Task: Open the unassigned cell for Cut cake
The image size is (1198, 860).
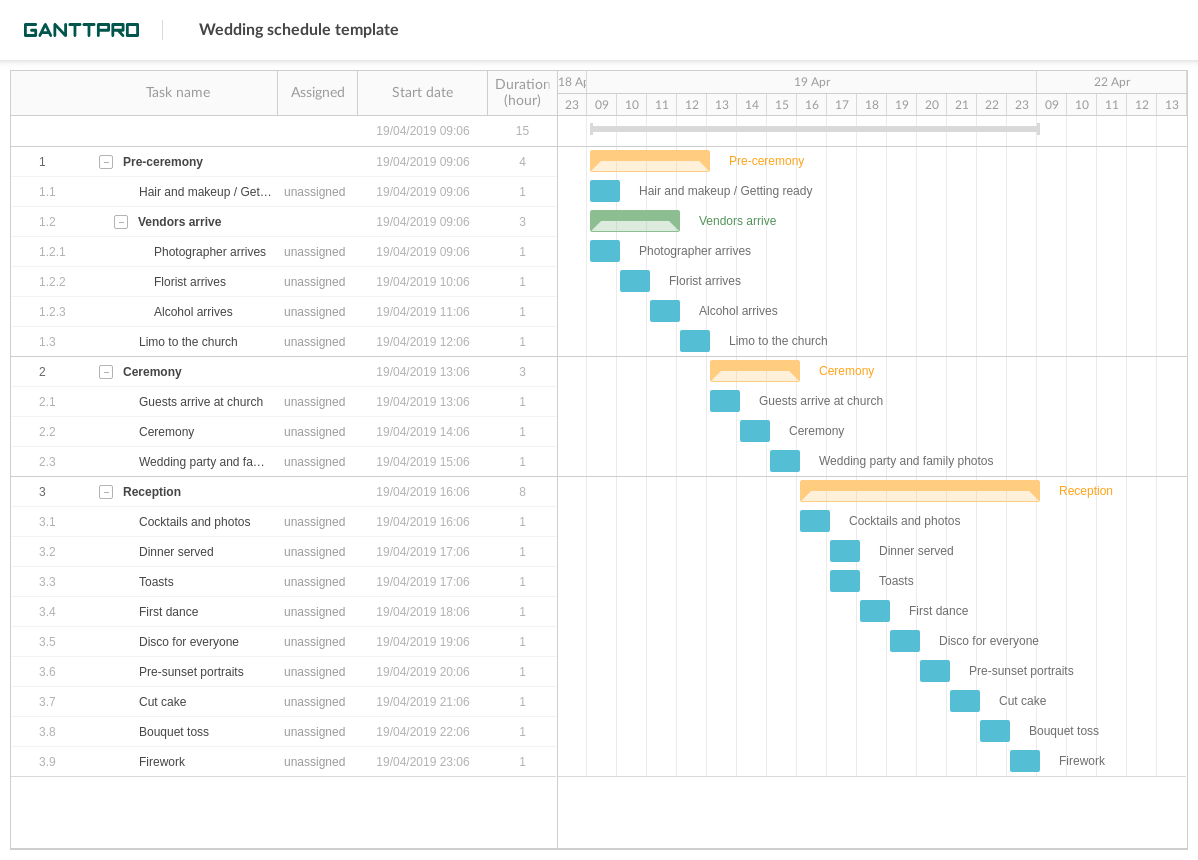Action: (x=314, y=701)
